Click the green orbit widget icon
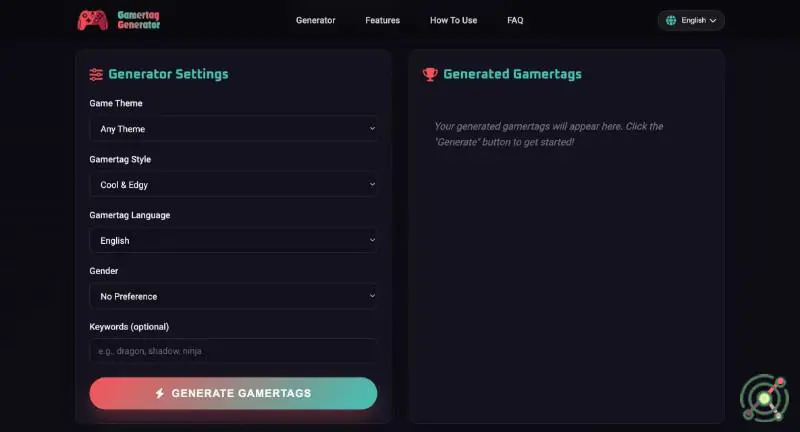800x432 pixels. [x=764, y=398]
